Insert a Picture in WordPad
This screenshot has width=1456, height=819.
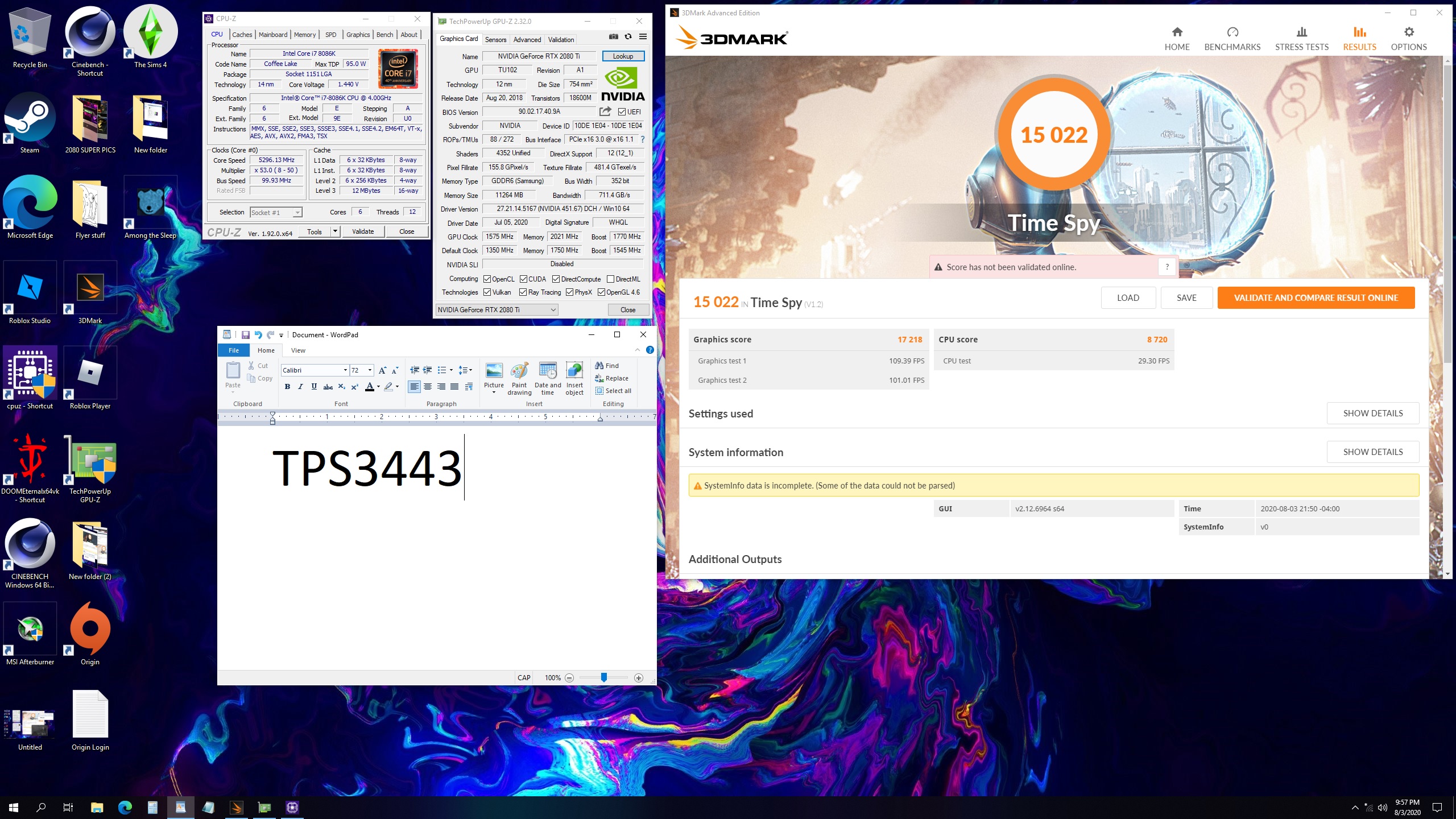tap(494, 378)
